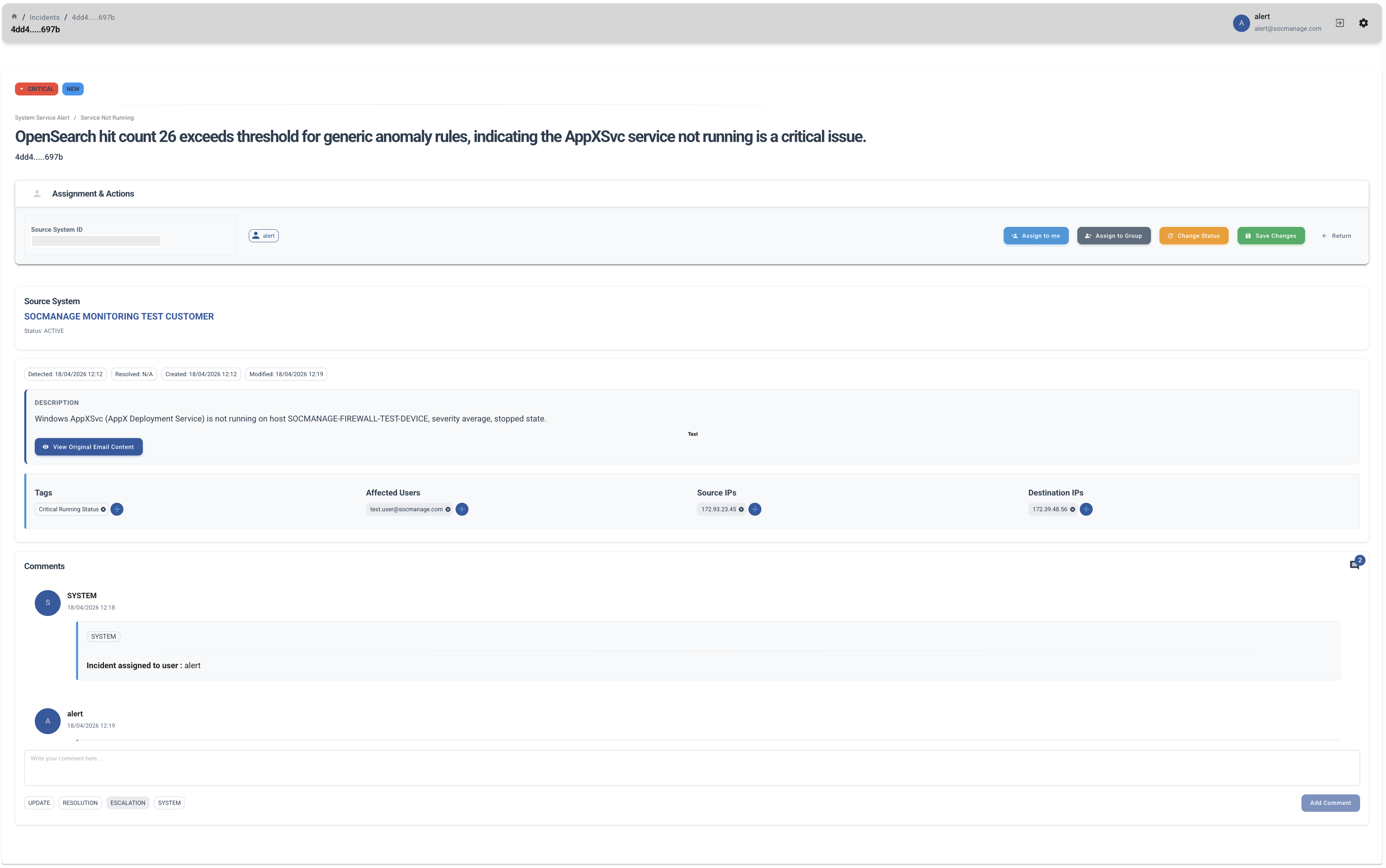Remove the Critical Running Status tag
The height and width of the screenshot is (868, 1386).
coord(103,509)
